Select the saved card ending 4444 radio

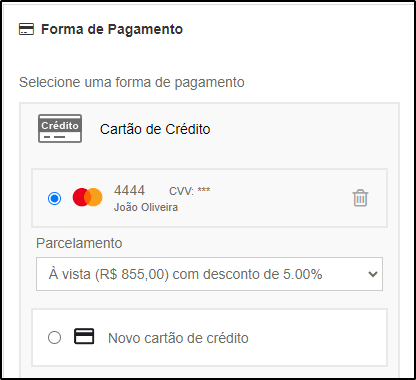[54, 198]
